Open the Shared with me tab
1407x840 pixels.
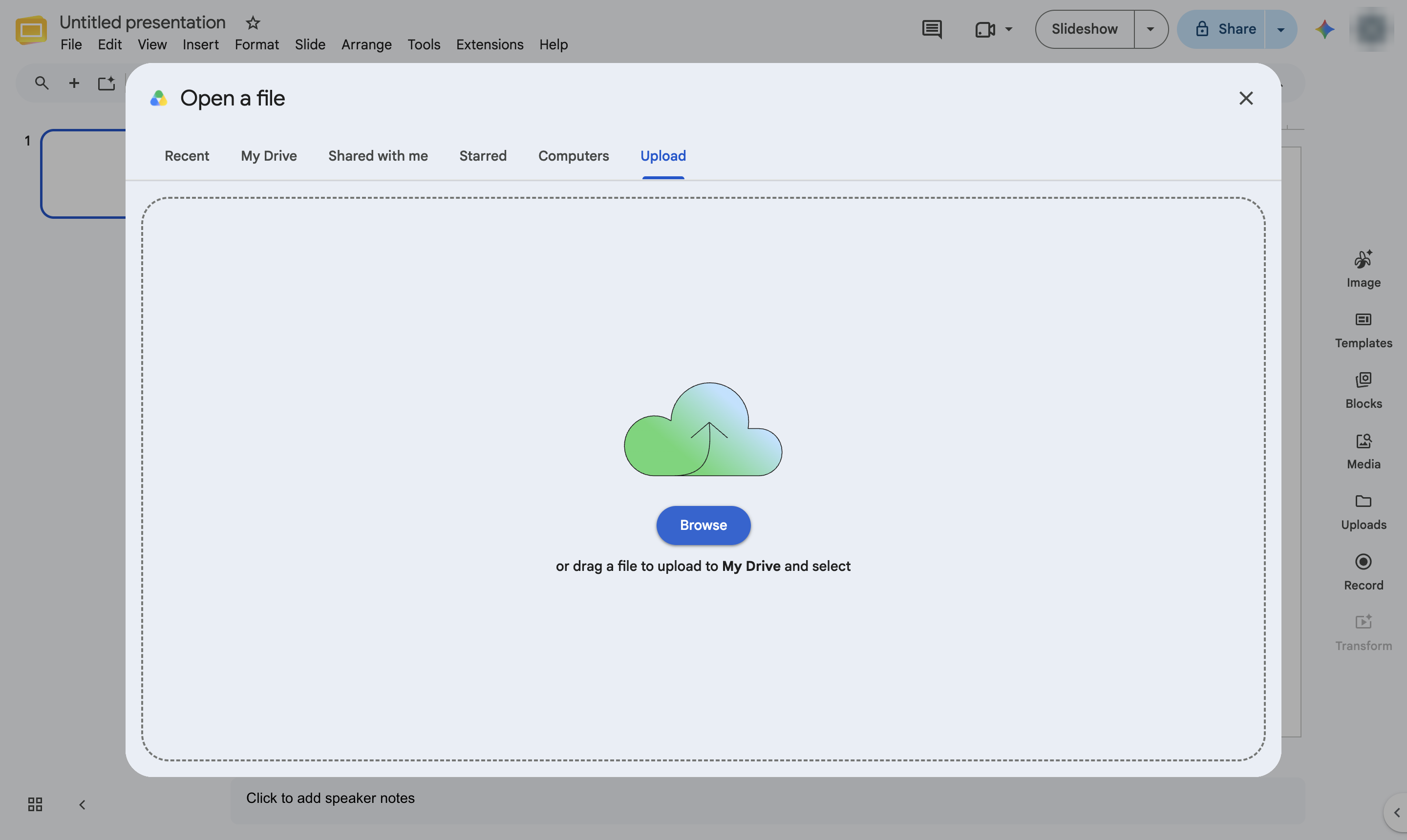click(x=378, y=156)
